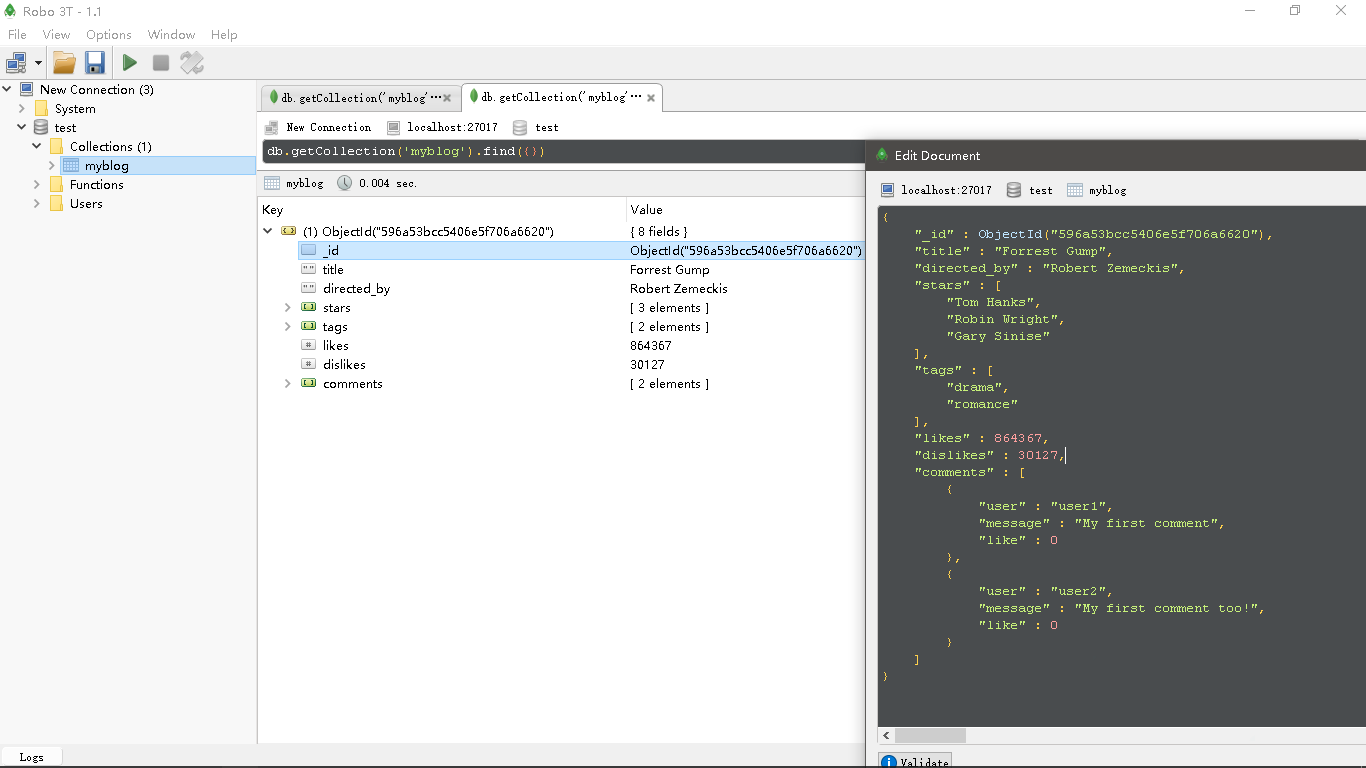Open the Options menu
1366x768 pixels.
tap(109, 34)
